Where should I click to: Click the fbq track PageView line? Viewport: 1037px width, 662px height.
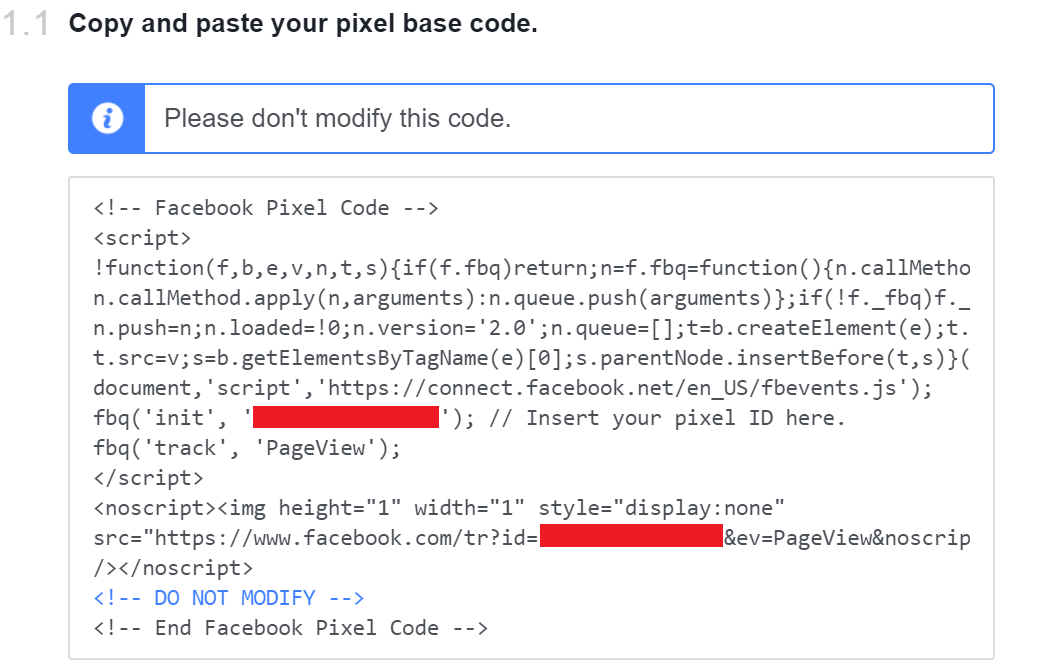[247, 448]
